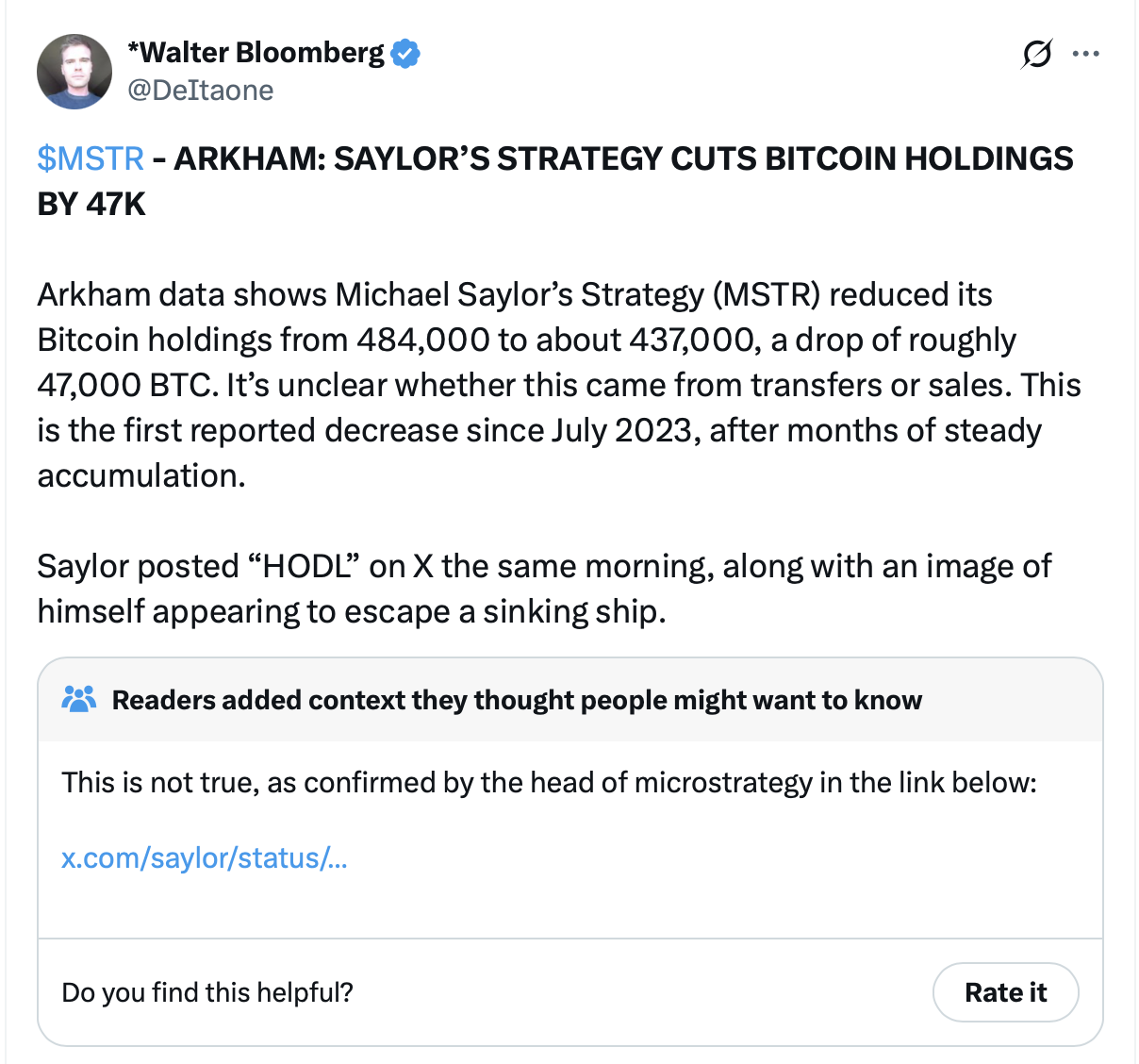
Task: Click the @DeItaone handle
Action: [200, 91]
